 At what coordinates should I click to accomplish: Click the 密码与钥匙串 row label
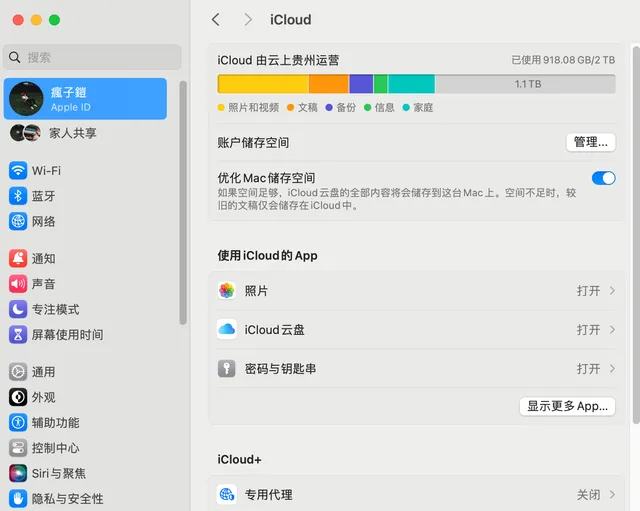[x=280, y=369]
